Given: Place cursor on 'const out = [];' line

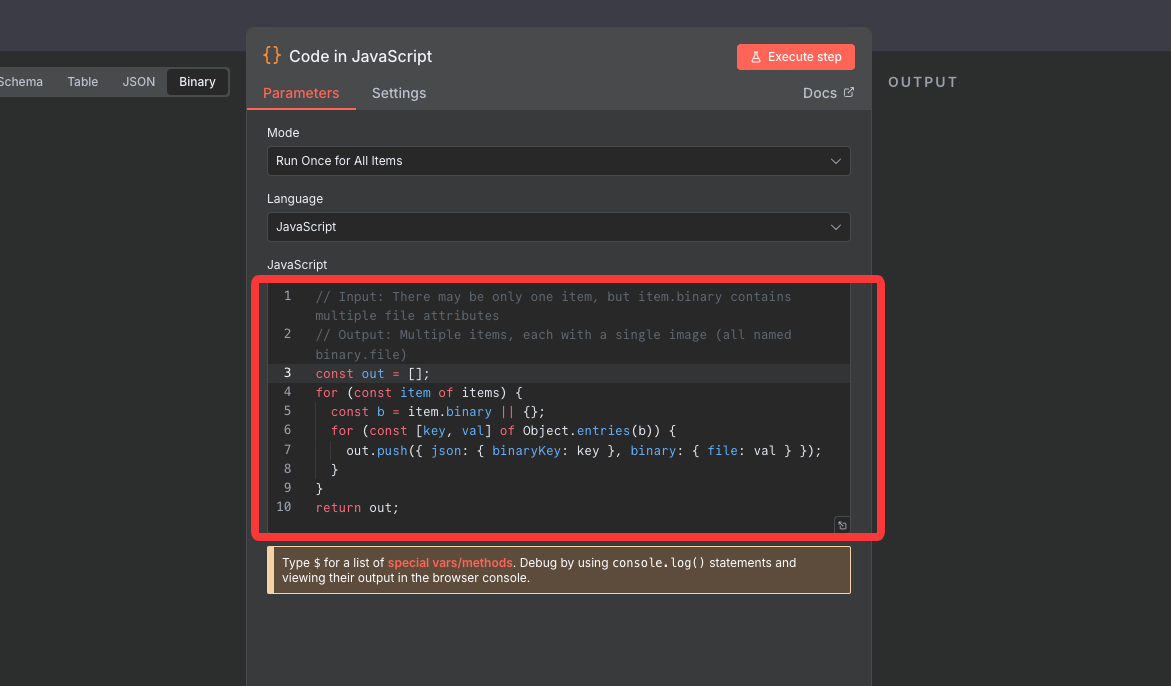Looking at the screenshot, I should coord(372,373).
